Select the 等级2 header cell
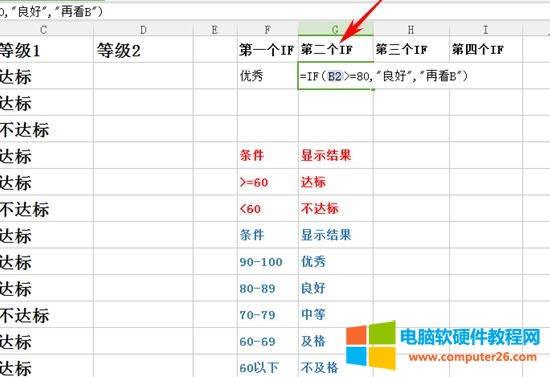Screen dimensions: 550x377 pos(143,49)
